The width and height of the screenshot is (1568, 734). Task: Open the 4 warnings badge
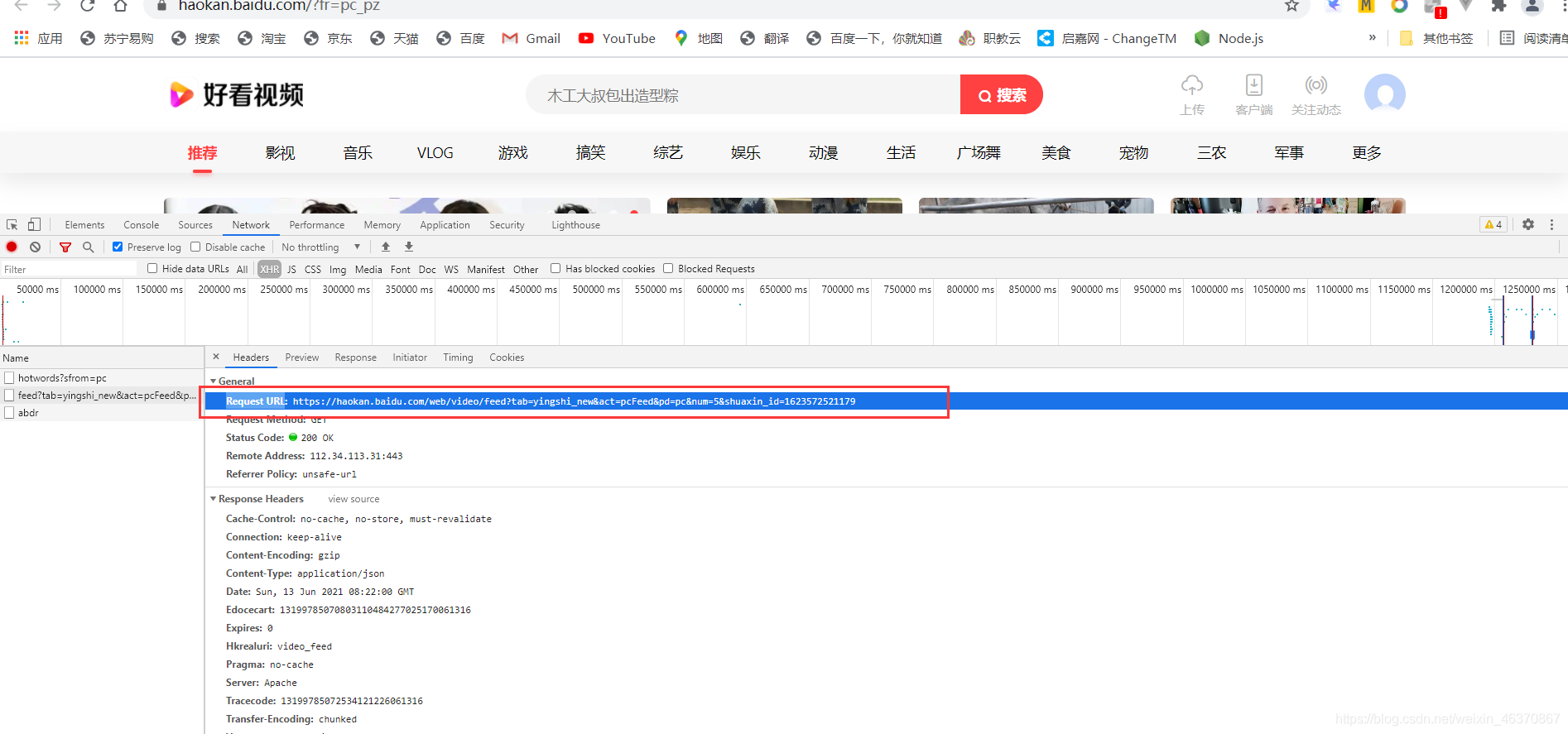1493,224
